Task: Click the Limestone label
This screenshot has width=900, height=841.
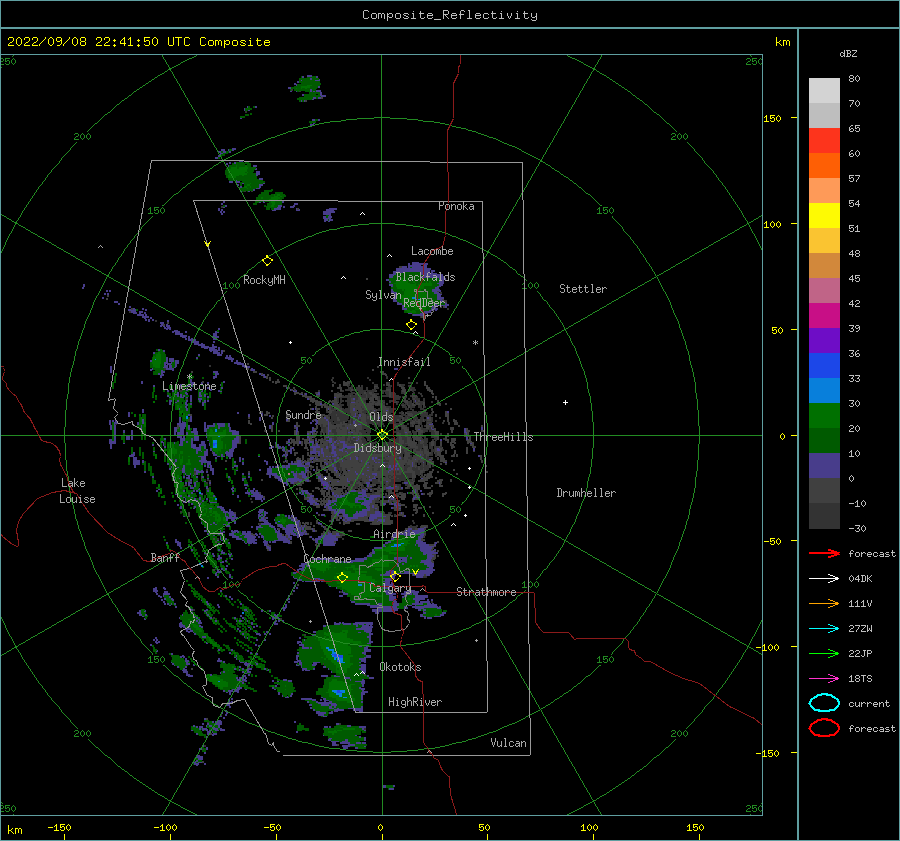Action: (189, 386)
